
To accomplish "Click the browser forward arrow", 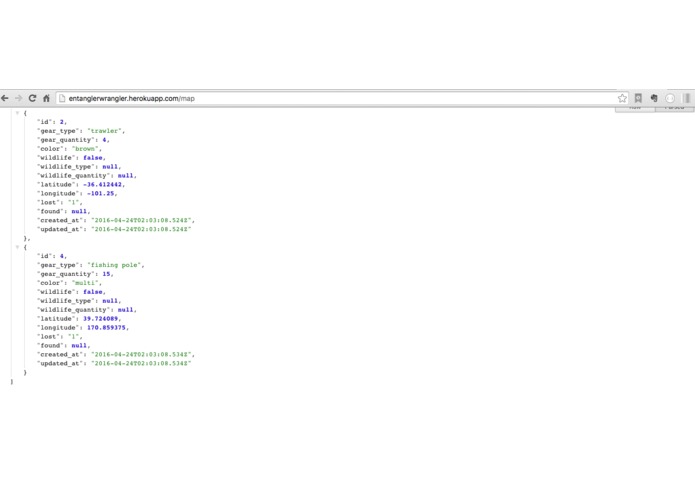I will tap(19, 98).
